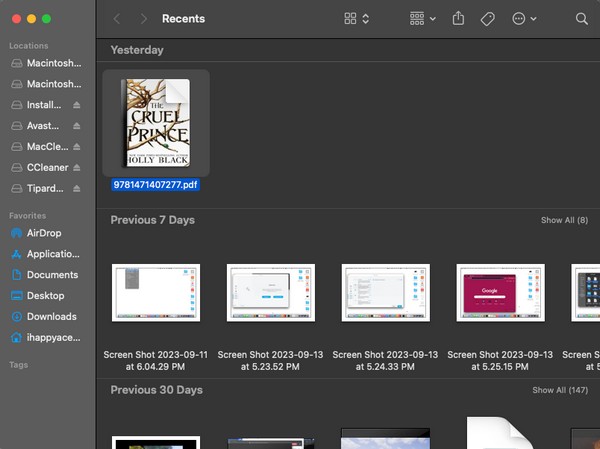Click the Locations sidebar heading

pyautogui.click(x=29, y=46)
